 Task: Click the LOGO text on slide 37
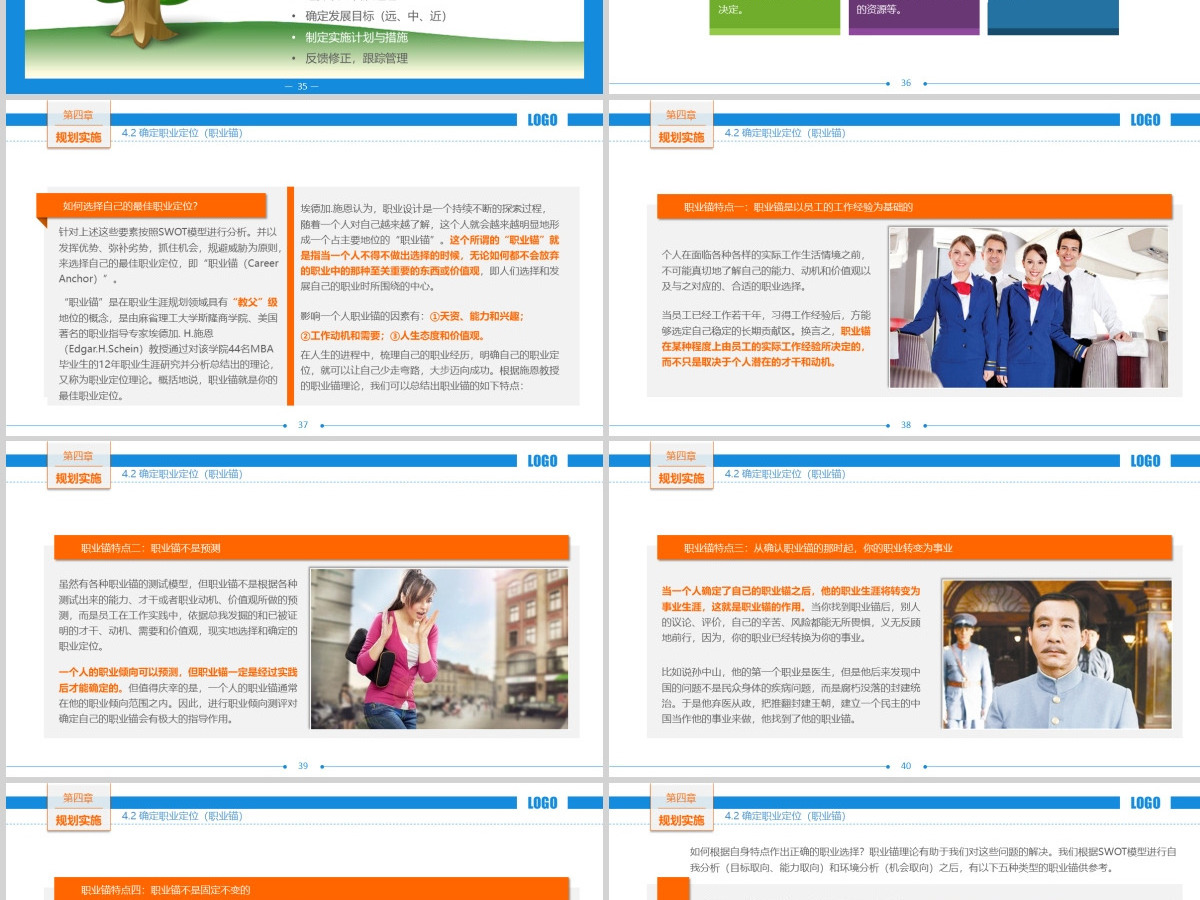pyautogui.click(x=543, y=120)
